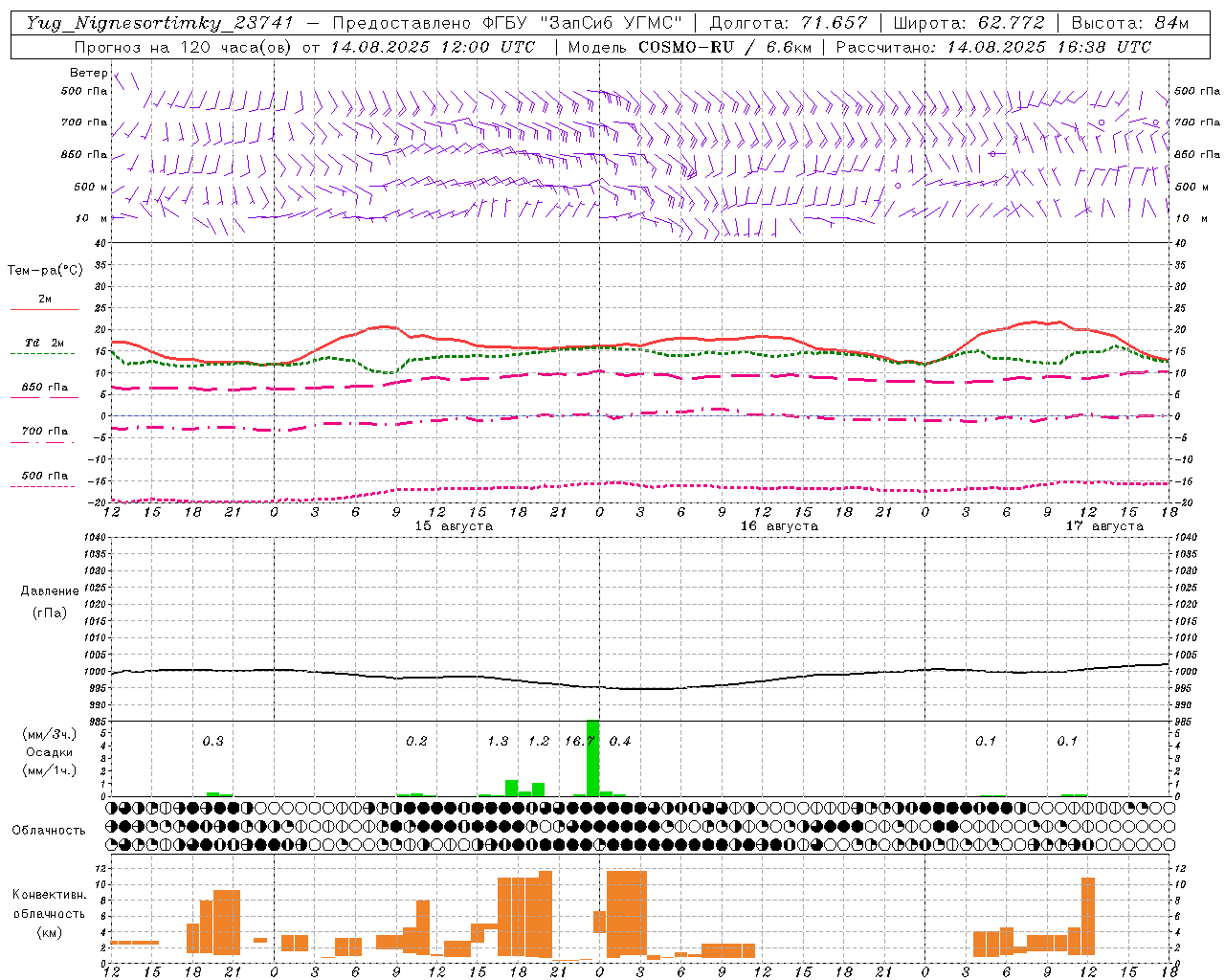
Task: Click the tall green 16.7 precipitation bar
Action: pyautogui.click(x=592, y=758)
